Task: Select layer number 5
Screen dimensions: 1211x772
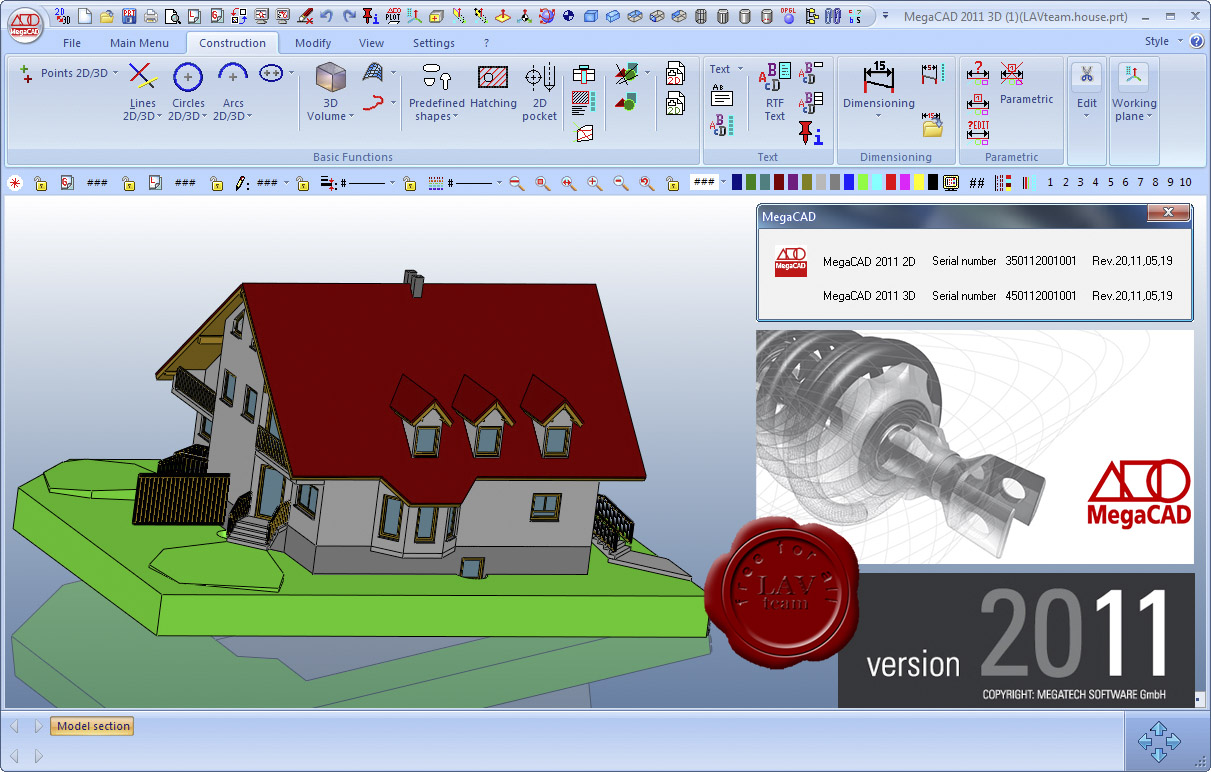Action: pos(1110,182)
